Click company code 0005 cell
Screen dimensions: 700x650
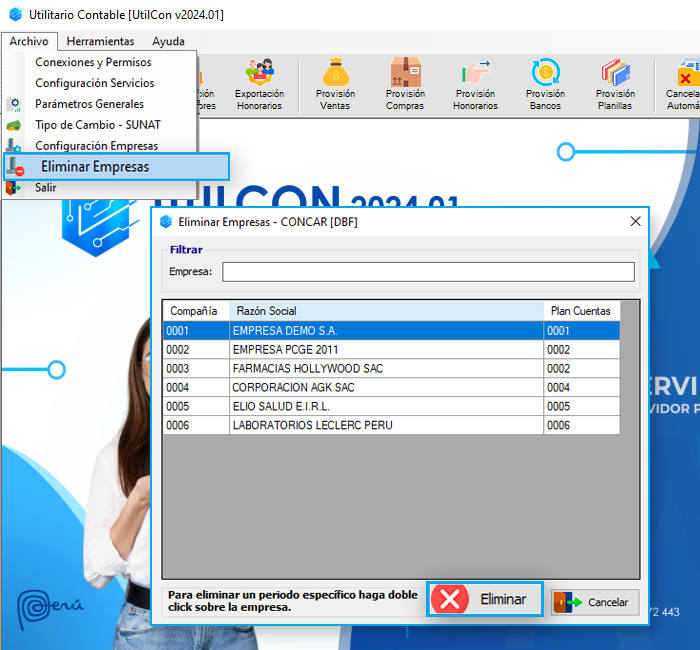(196, 406)
